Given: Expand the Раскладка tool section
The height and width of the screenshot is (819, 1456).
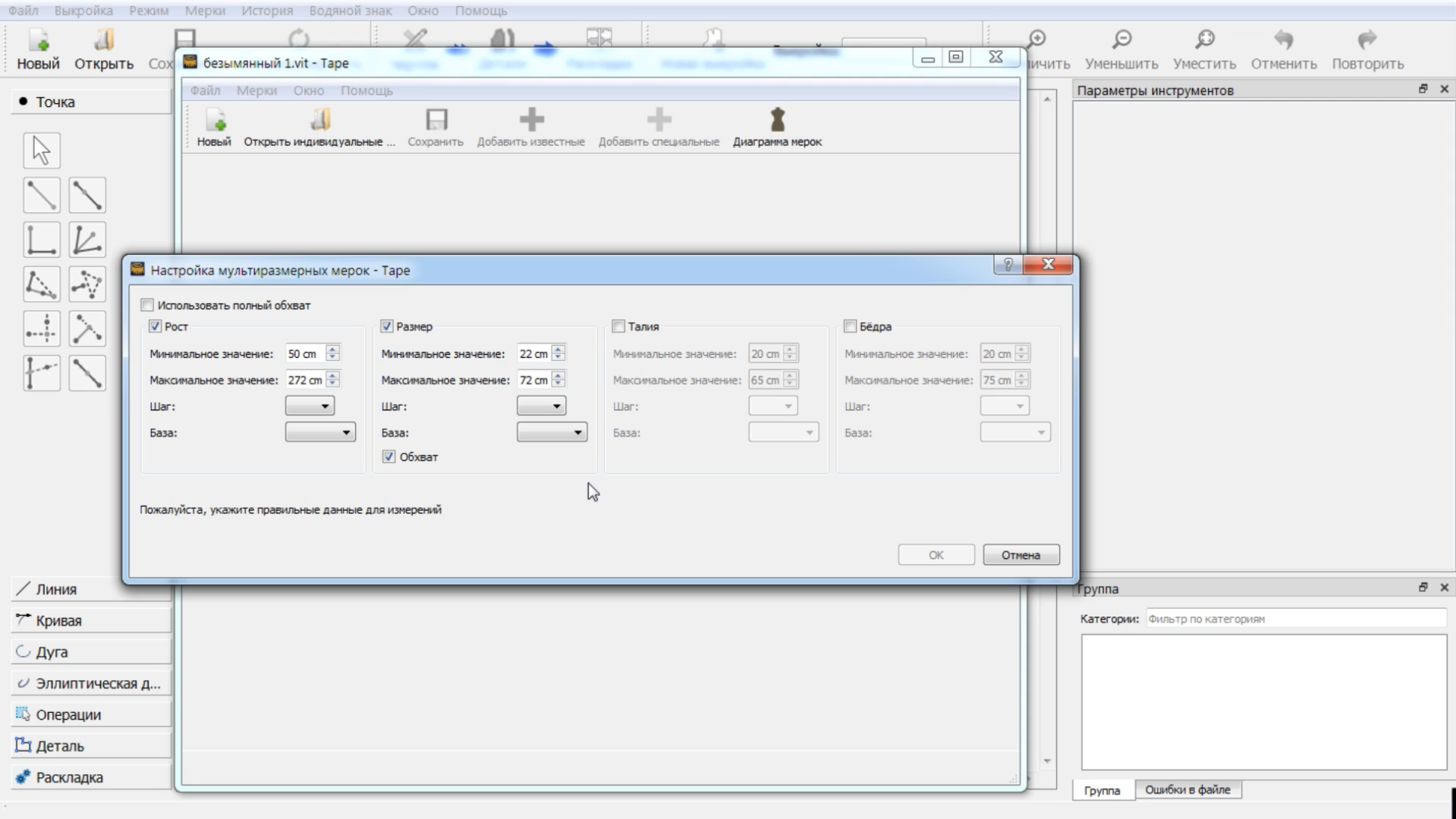Looking at the screenshot, I should coord(91,777).
